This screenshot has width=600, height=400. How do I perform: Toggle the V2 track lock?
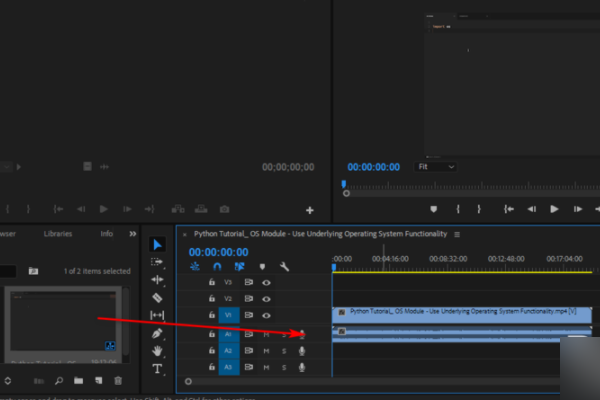coord(212,299)
